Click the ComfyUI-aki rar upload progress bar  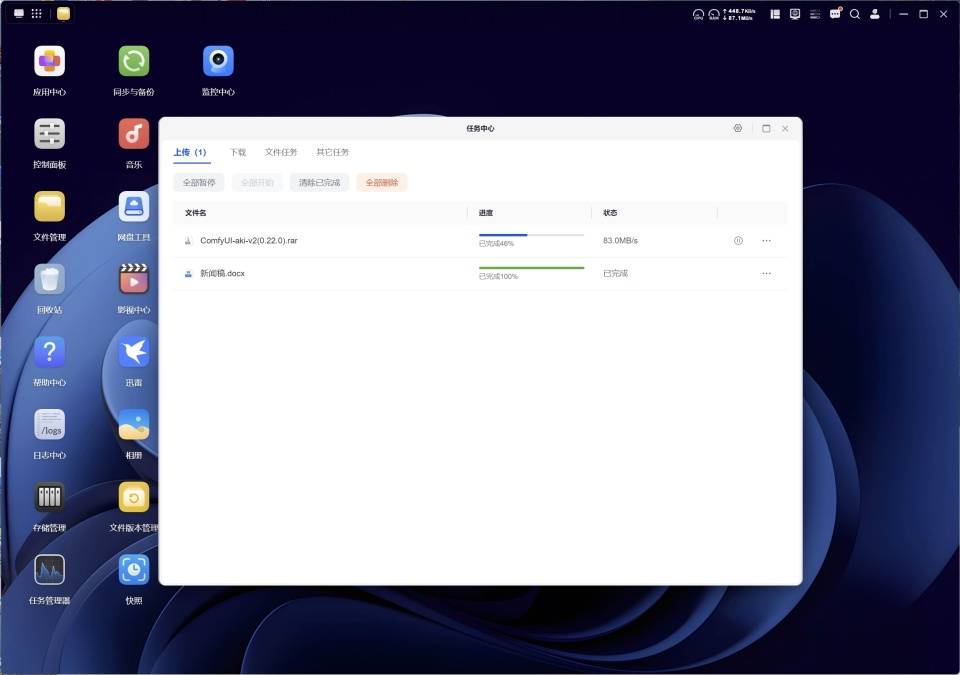(x=531, y=235)
